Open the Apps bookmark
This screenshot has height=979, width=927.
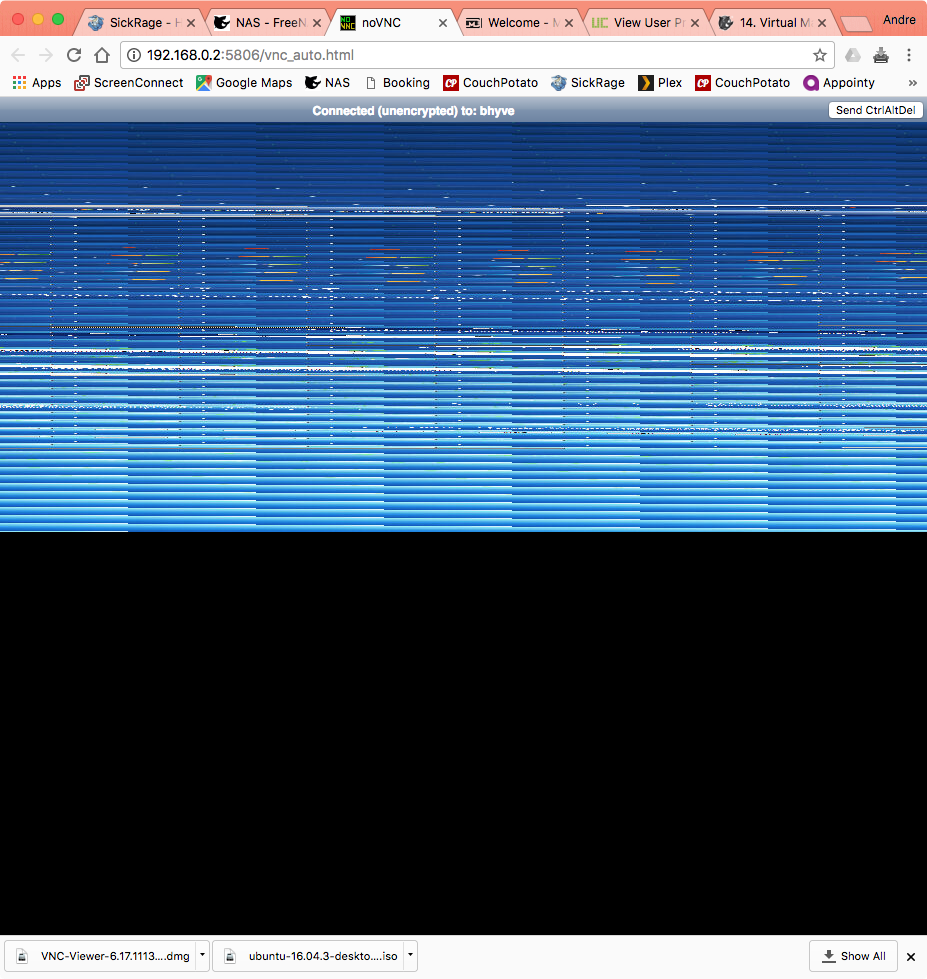point(37,82)
